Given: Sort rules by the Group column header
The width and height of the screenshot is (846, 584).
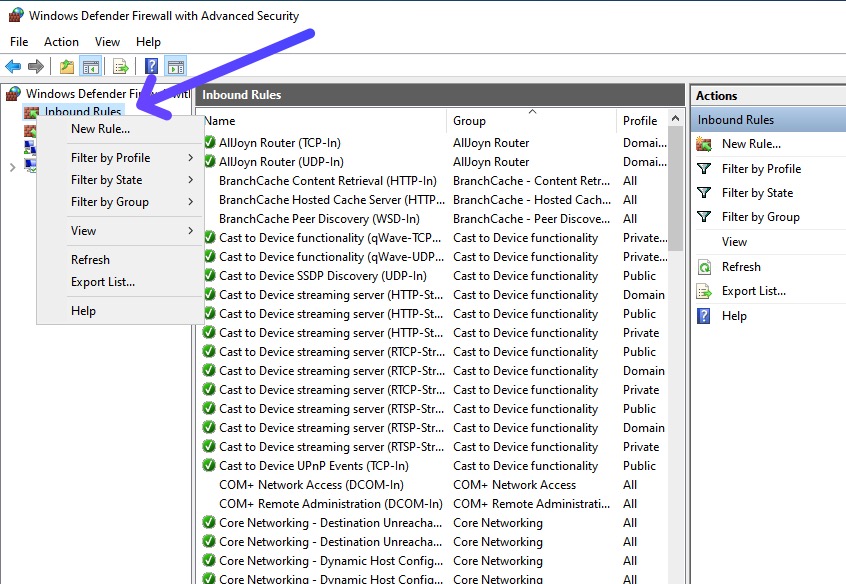Looking at the screenshot, I should pyautogui.click(x=530, y=121).
